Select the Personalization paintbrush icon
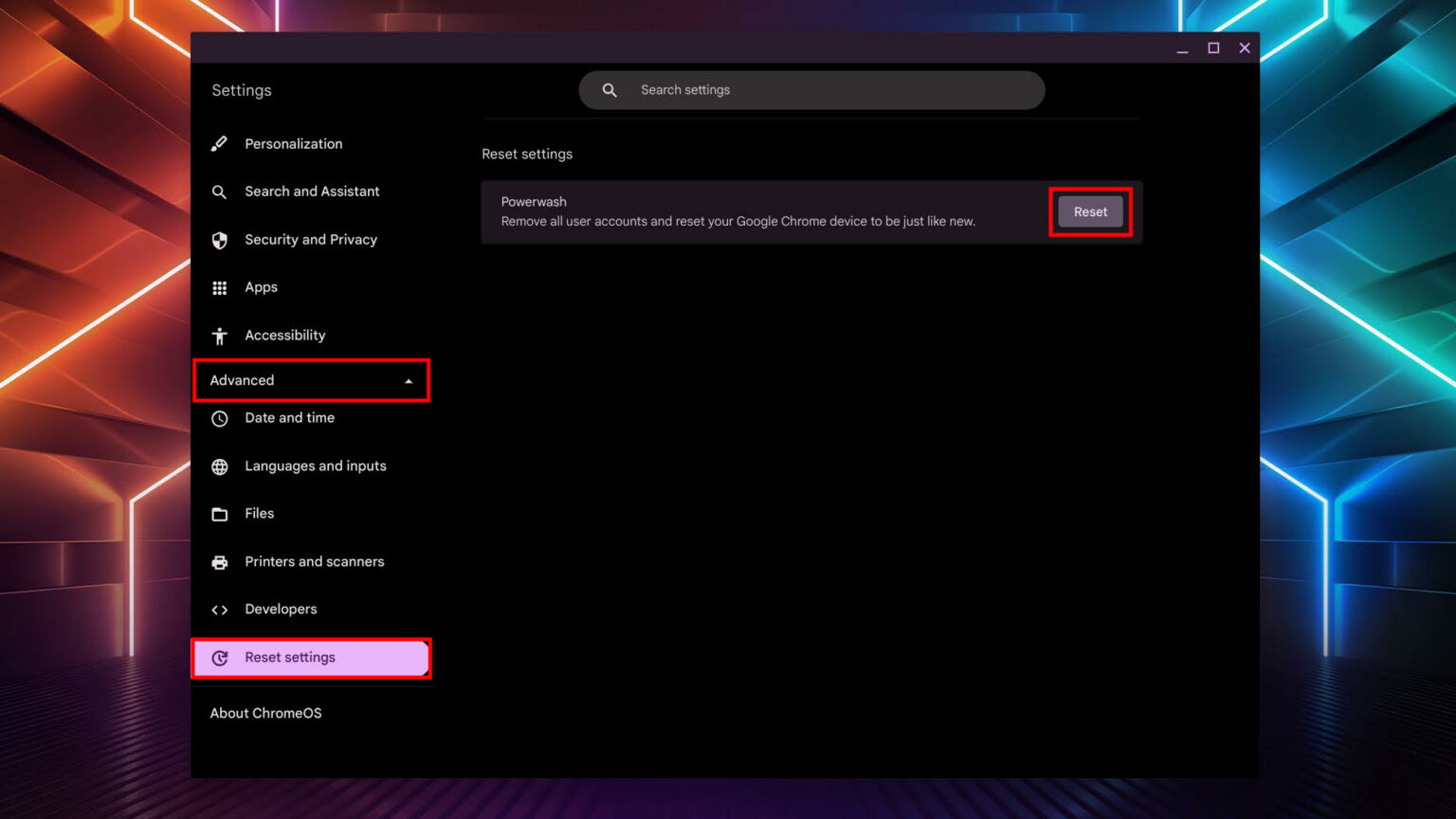Image resolution: width=1456 pixels, height=819 pixels. (x=219, y=143)
